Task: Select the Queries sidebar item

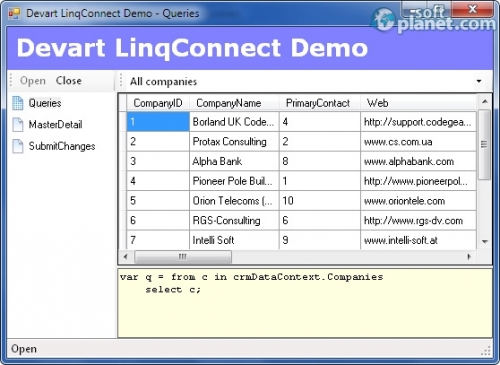Action: point(45,103)
